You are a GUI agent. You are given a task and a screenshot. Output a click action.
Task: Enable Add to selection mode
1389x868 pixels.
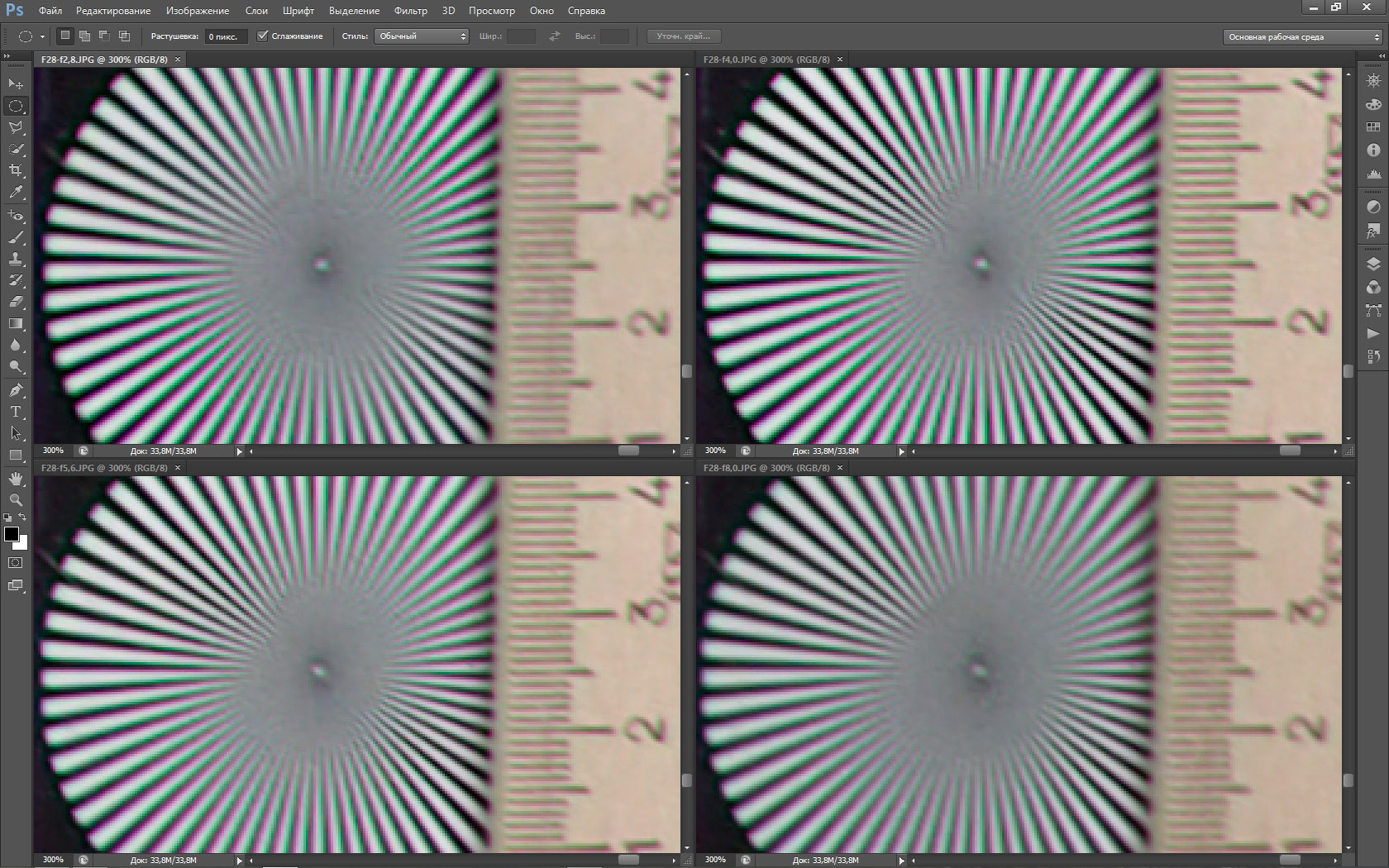pyautogui.click(x=84, y=36)
